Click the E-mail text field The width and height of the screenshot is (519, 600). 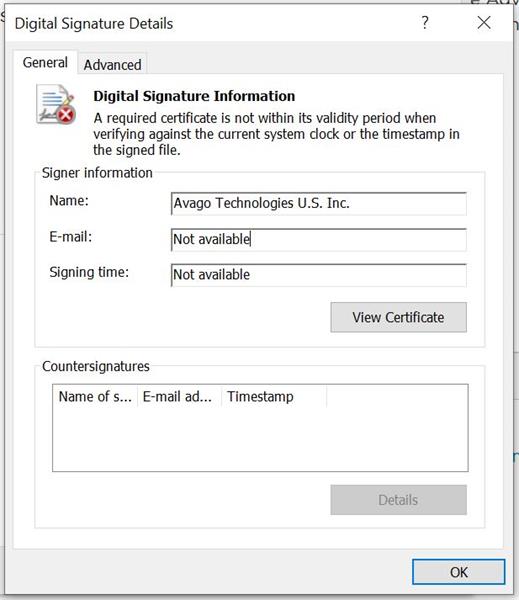click(x=318, y=240)
